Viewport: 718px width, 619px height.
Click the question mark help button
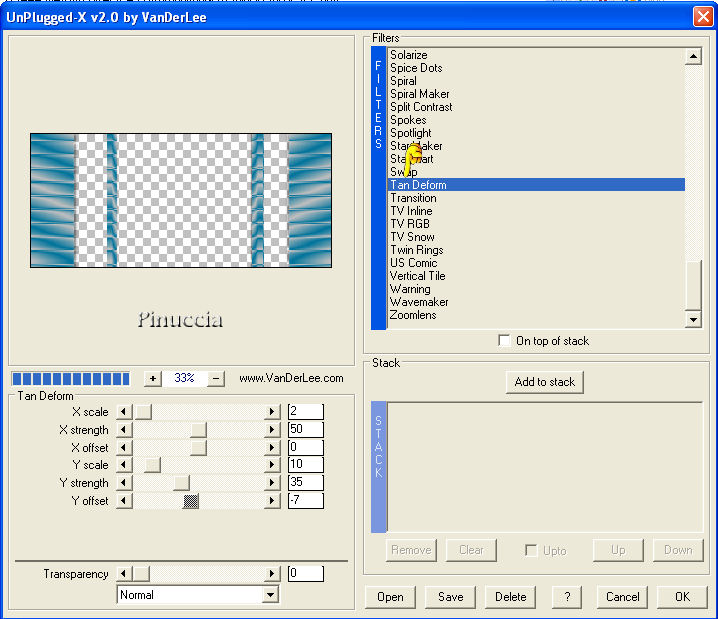[567, 597]
